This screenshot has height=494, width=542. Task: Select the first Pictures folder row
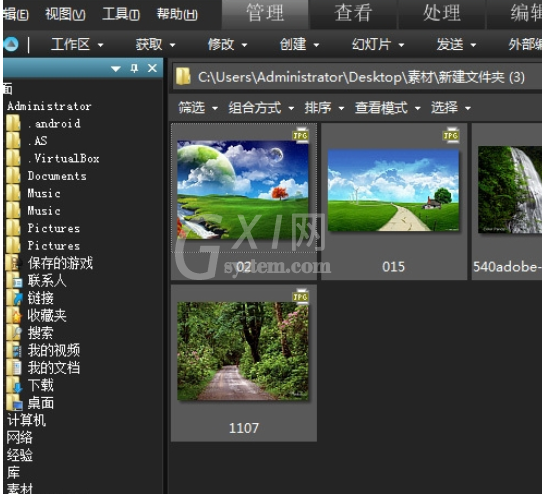tap(54, 228)
